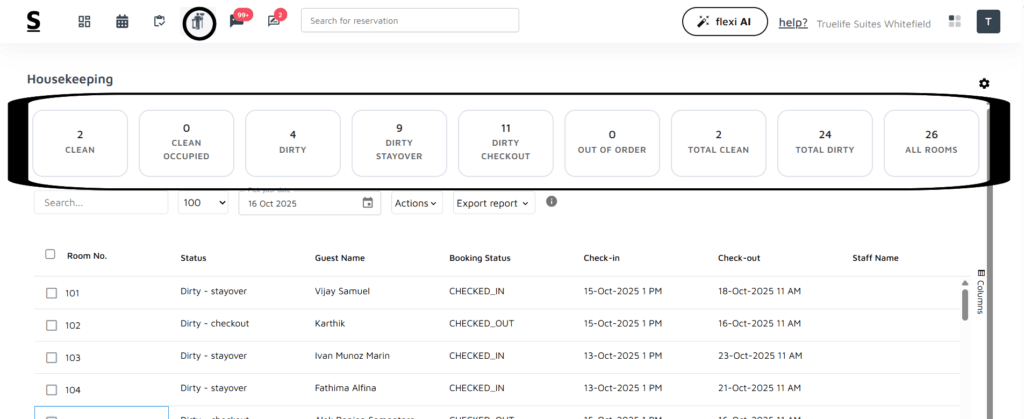Click the help? link
1024x419 pixels.
click(793, 22)
